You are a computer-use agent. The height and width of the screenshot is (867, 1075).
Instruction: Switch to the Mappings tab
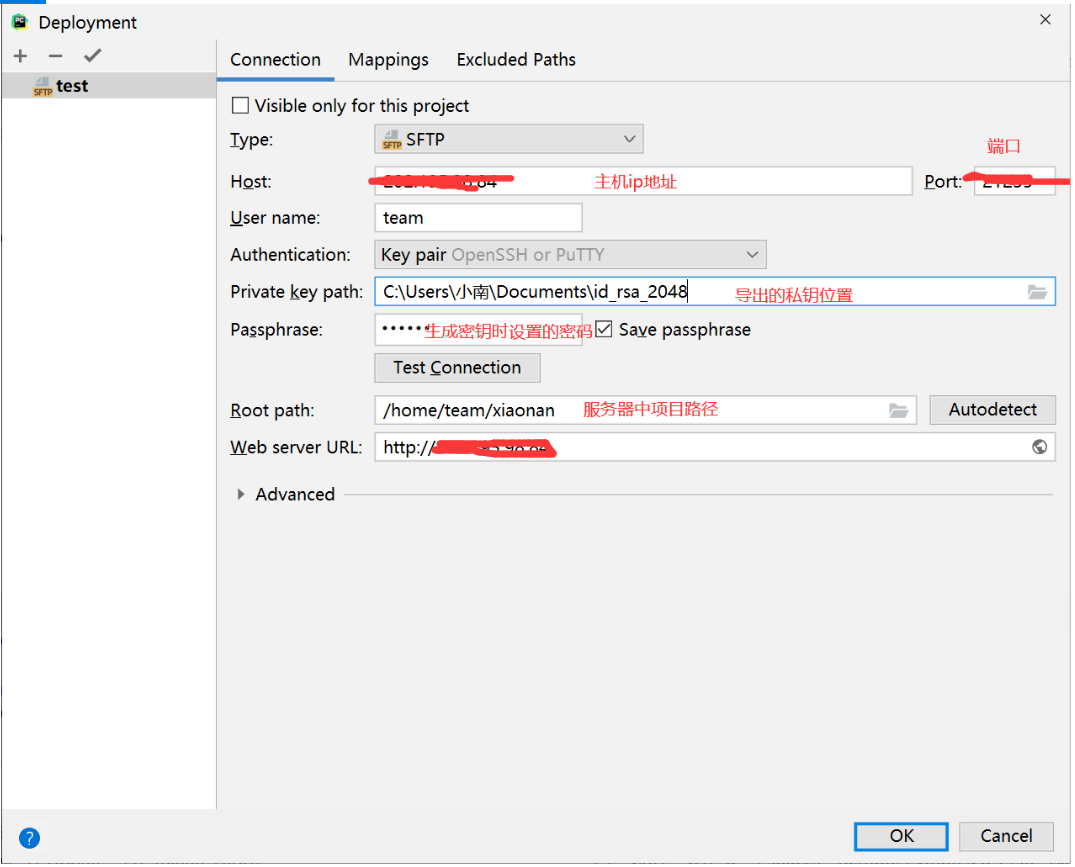388,60
